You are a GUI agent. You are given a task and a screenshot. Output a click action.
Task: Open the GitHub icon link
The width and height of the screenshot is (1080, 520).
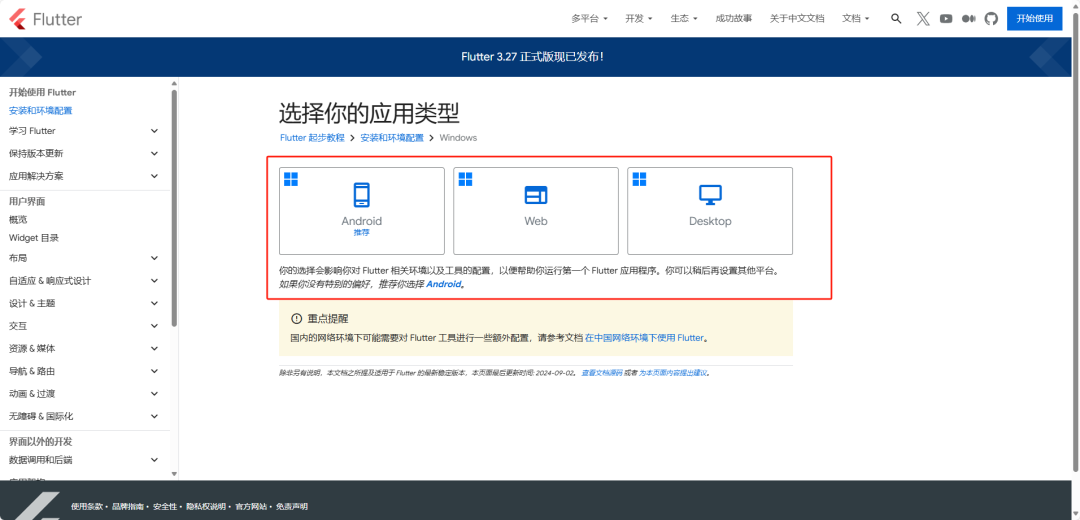point(991,18)
